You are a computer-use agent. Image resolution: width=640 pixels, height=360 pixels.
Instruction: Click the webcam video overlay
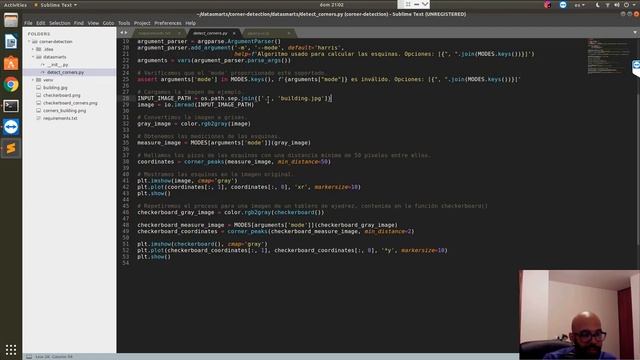click(x=580, y=315)
